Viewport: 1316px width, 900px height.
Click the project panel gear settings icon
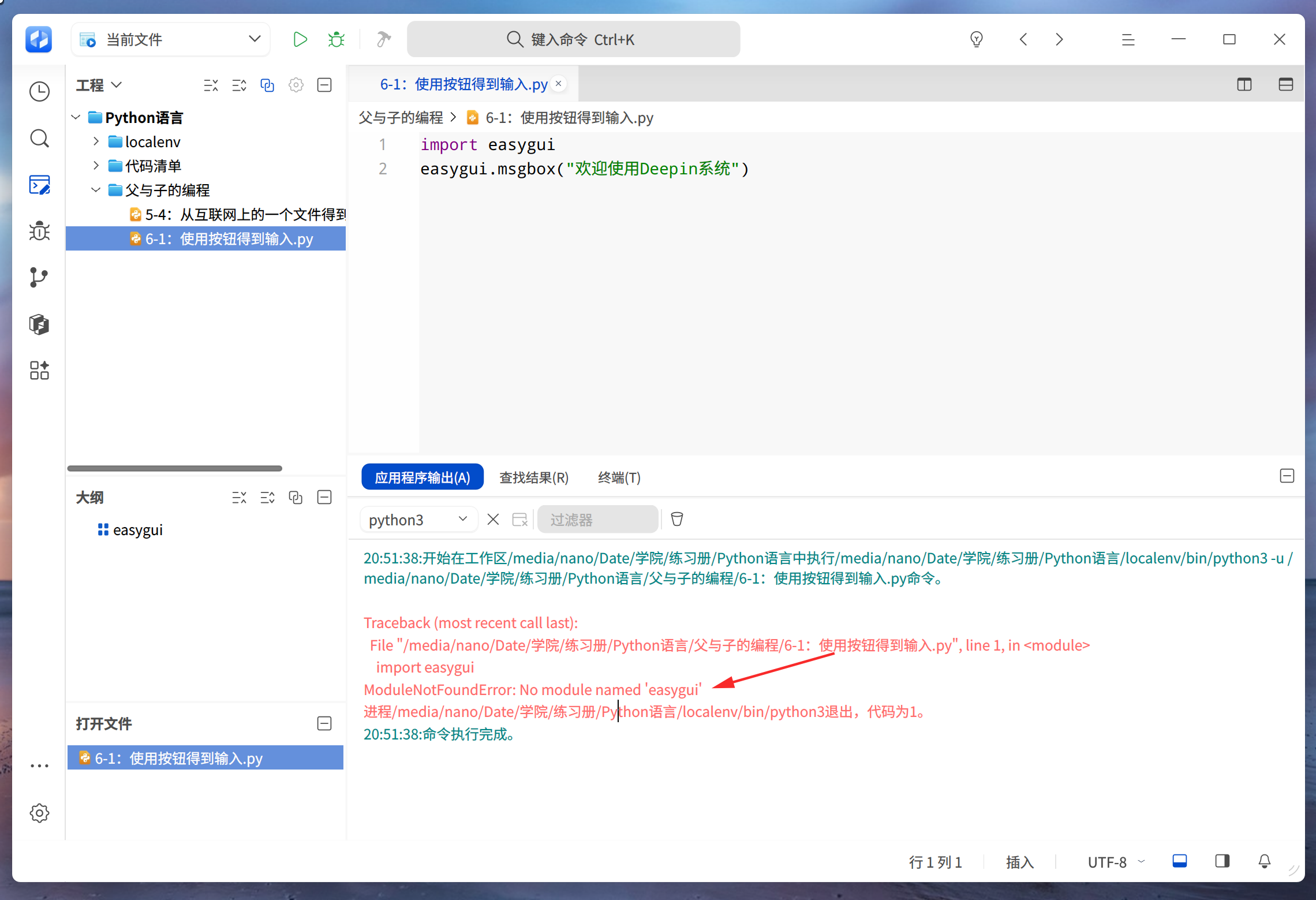click(x=296, y=85)
